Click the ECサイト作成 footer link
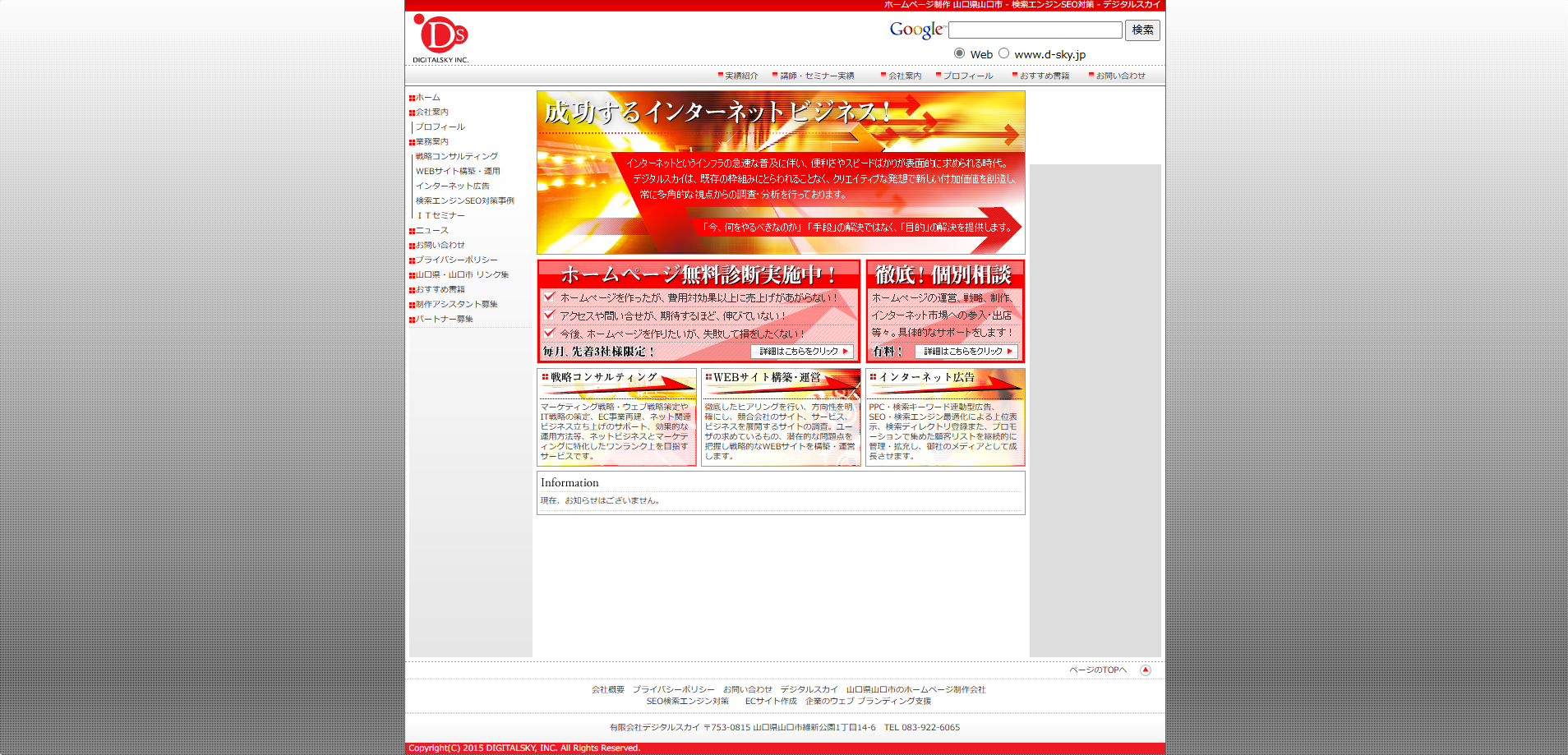Image resolution: width=1568 pixels, height=755 pixels. click(x=770, y=702)
